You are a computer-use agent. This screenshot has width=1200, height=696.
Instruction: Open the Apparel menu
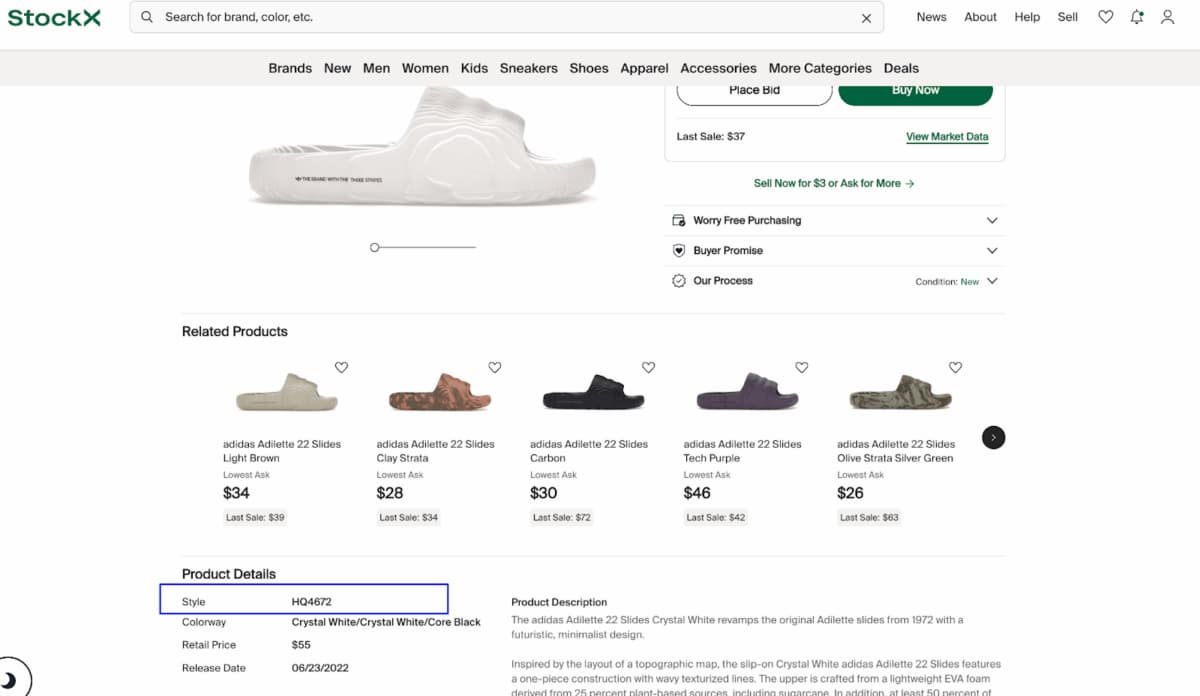[x=644, y=68]
